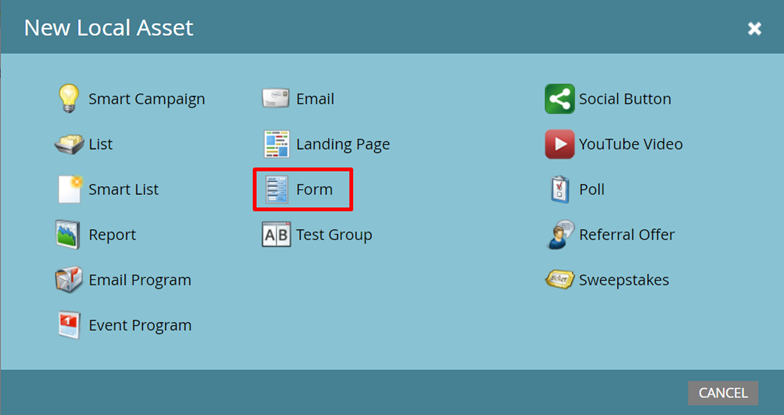Click the Sweepstakes ticket icon
This screenshot has height=415, width=784.
pyautogui.click(x=560, y=280)
